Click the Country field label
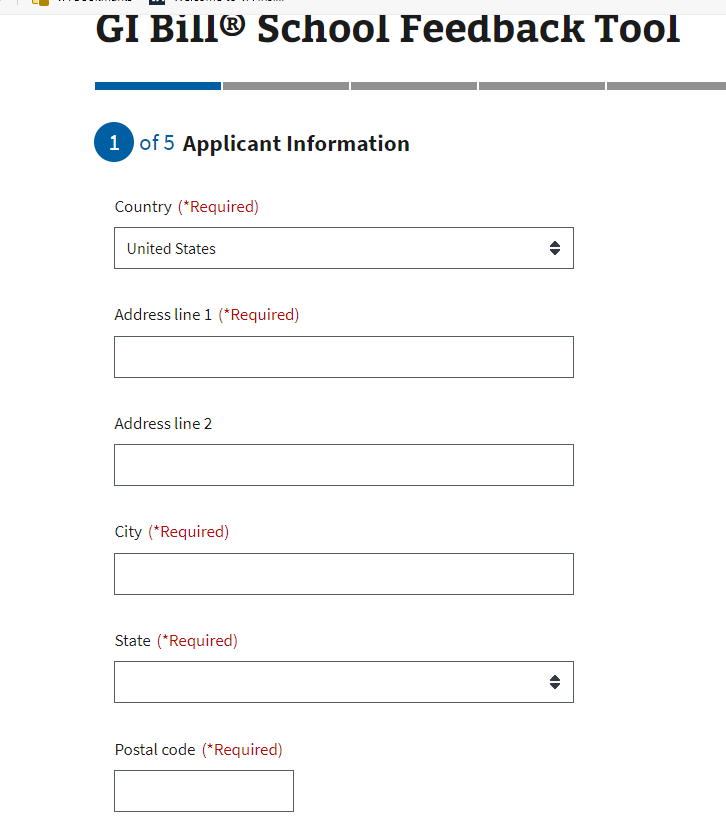This screenshot has width=726, height=824. 143,207
